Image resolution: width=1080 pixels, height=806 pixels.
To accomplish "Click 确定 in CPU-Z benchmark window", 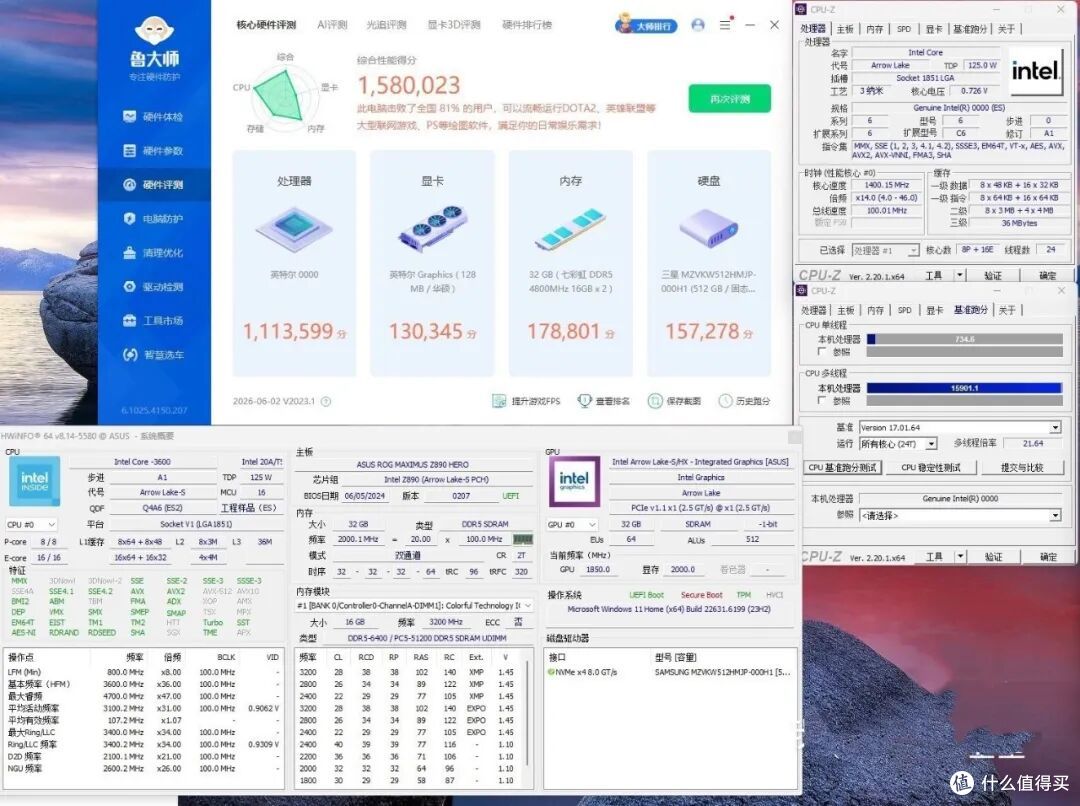I will pos(1048,557).
